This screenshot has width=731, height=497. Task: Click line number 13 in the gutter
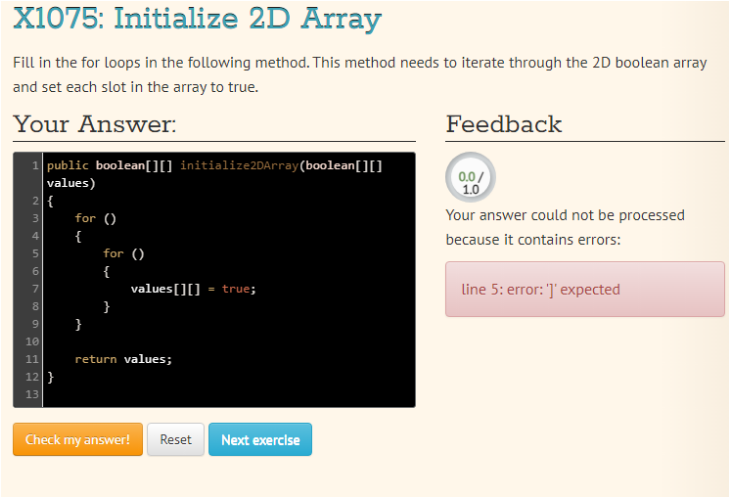[32, 394]
